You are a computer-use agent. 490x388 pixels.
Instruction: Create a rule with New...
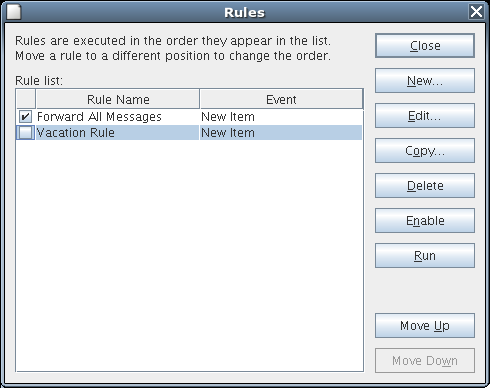point(425,81)
